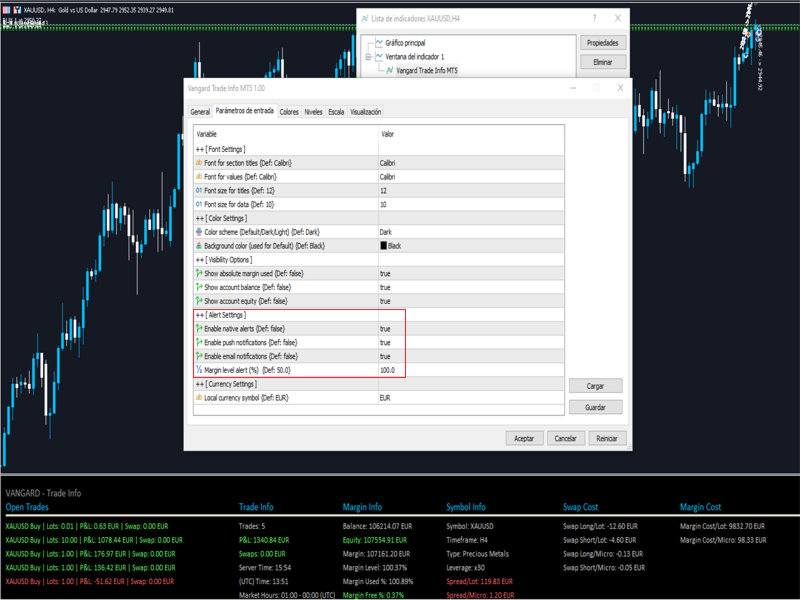The image size is (800, 600).
Task: Click the fraction icon beside Margin level alert
Action: point(199,370)
